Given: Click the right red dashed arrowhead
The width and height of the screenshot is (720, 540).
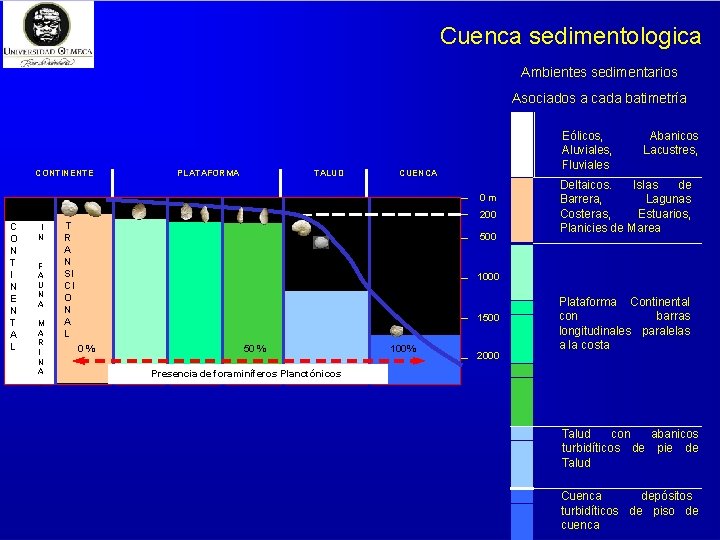Looking at the screenshot, I should click(x=417, y=361).
